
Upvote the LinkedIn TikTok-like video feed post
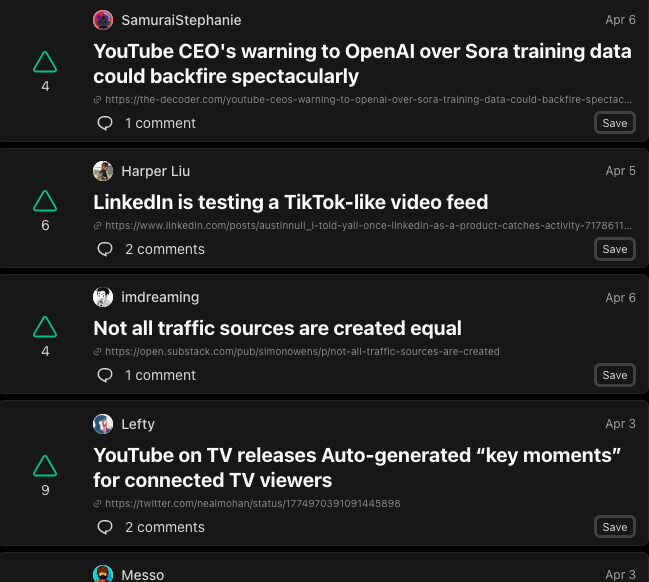pyautogui.click(x=45, y=201)
